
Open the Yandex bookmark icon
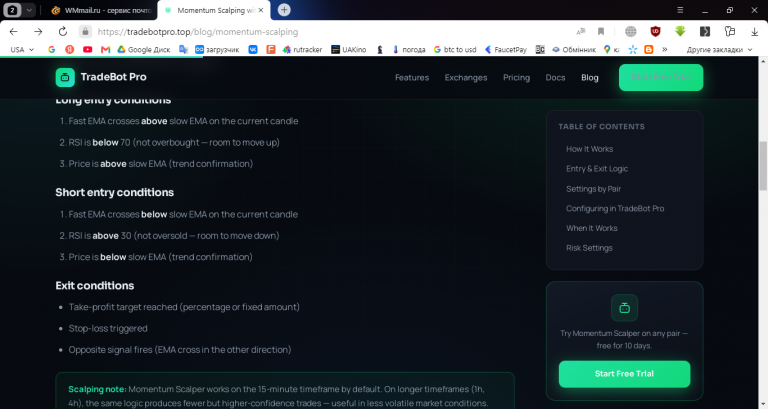70,49
